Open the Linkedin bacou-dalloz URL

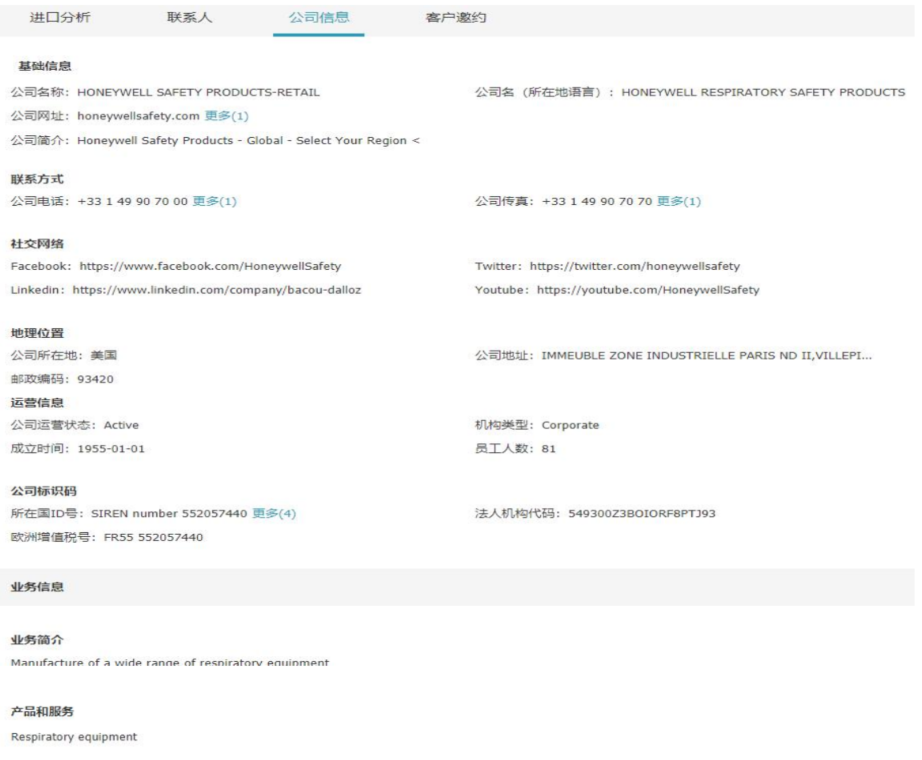(x=216, y=290)
